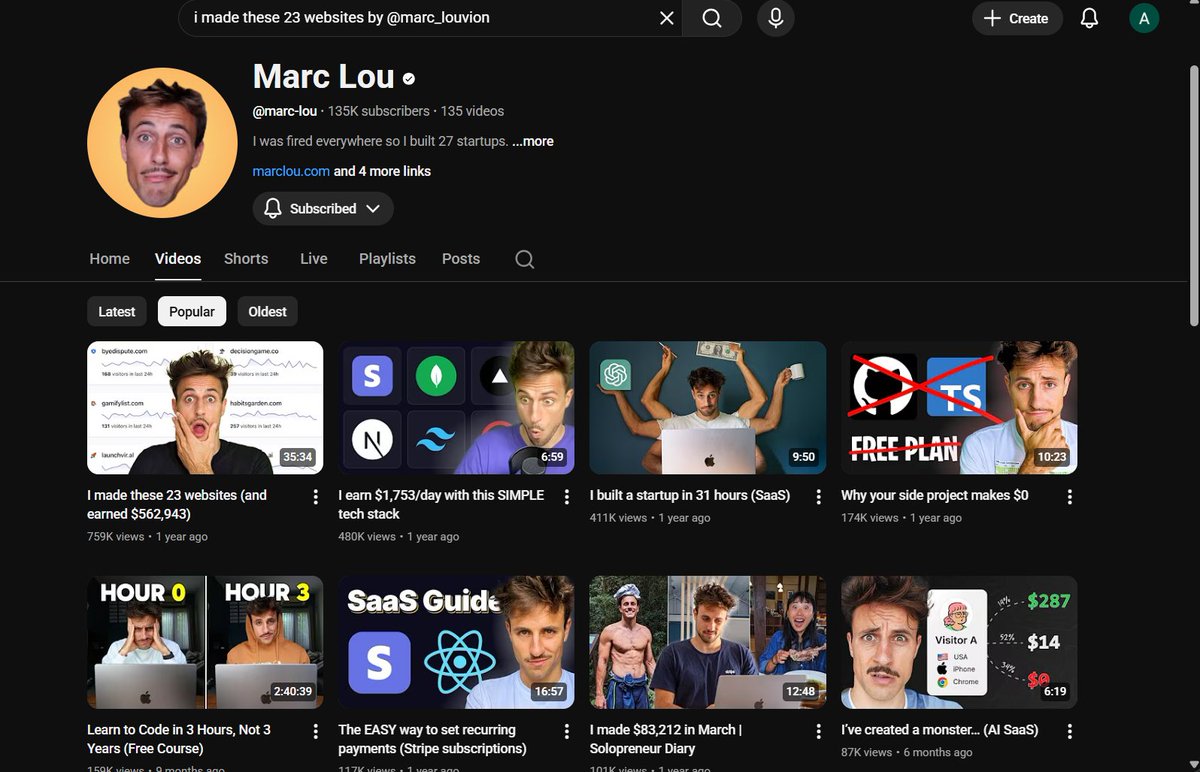Expand the channel description with ...more
Screen dimensions: 1200x772
[533, 141]
